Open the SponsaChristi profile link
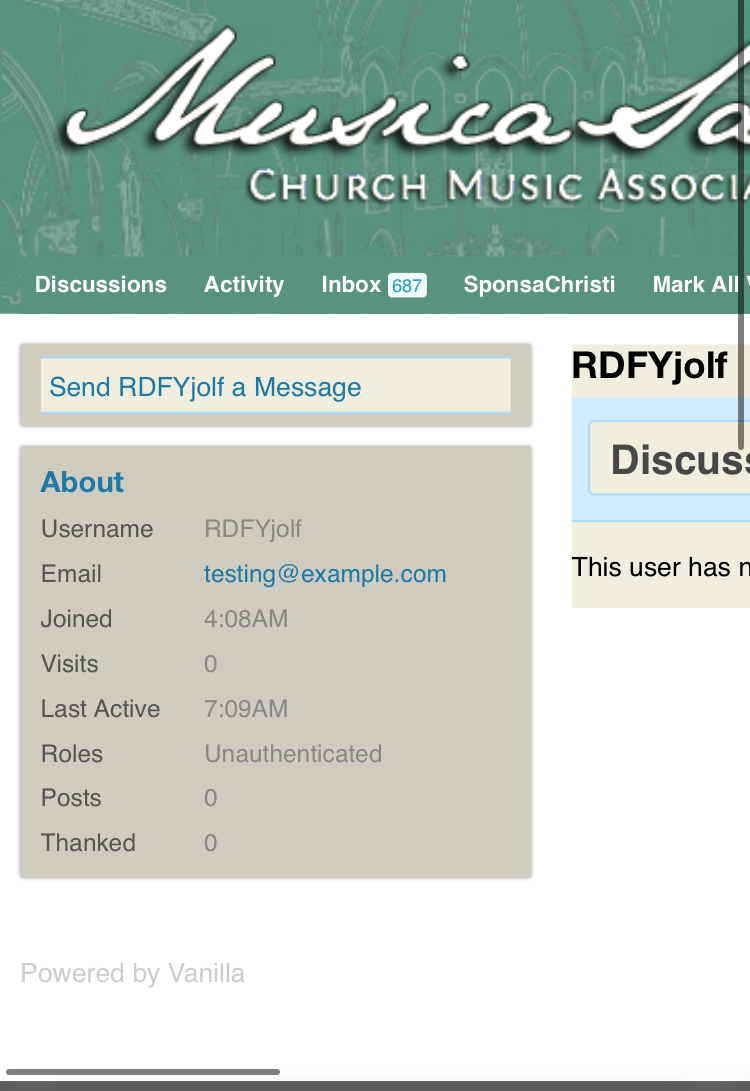The width and height of the screenshot is (750, 1091). tap(539, 285)
